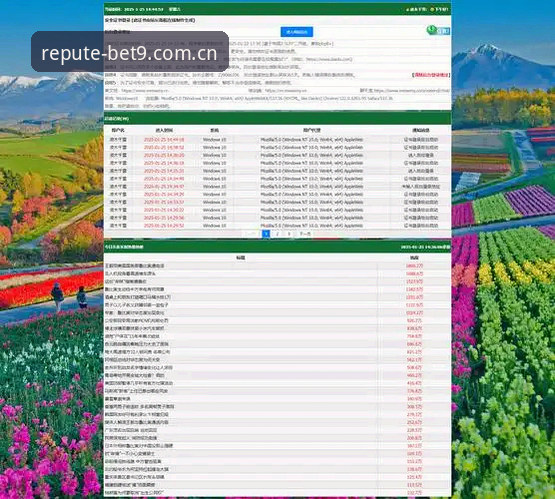This screenshot has width=555, height=499.
Task: Click the refresh timestamp in the news header
Action: click(x=425, y=247)
